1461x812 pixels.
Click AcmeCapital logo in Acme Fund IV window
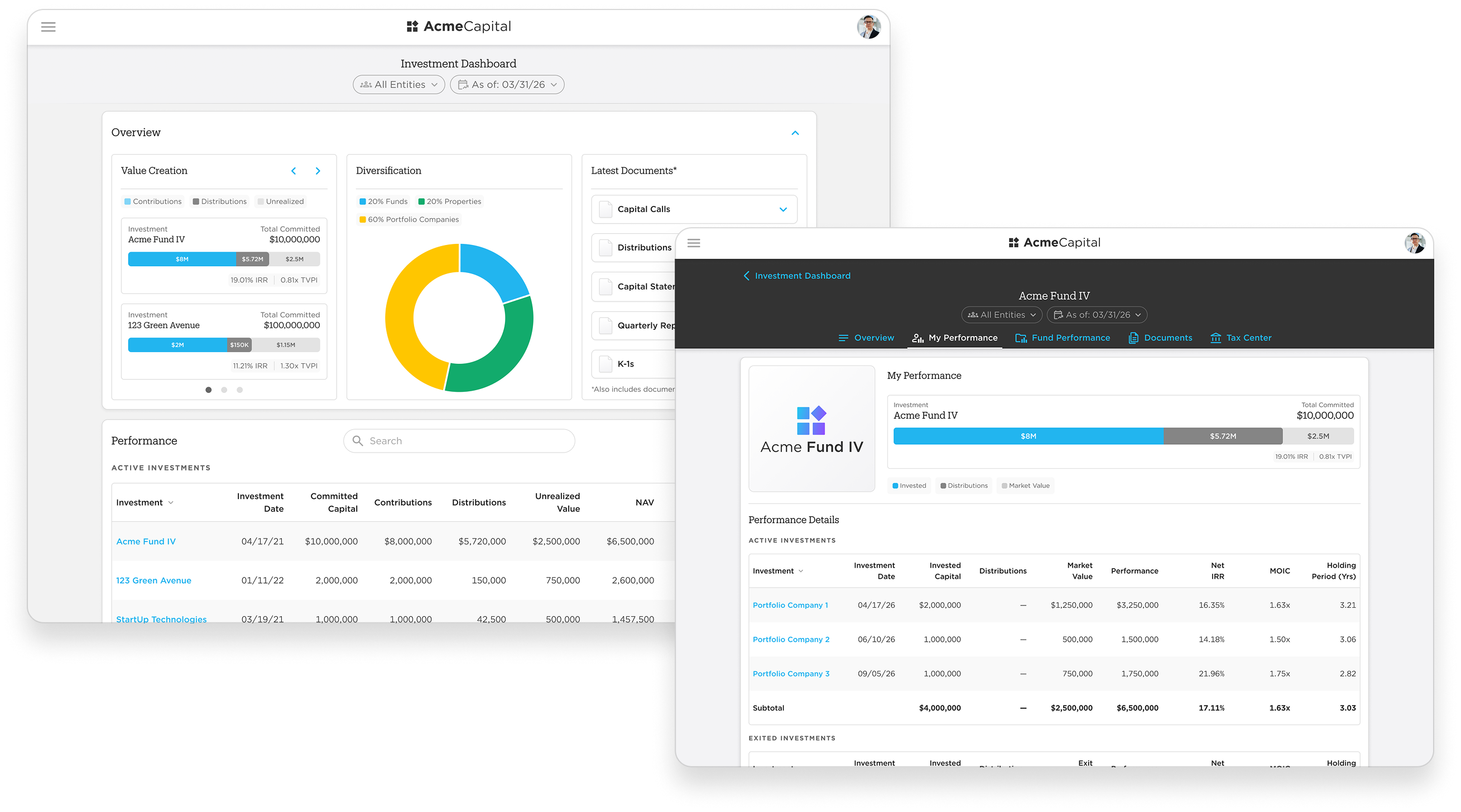coord(1054,243)
